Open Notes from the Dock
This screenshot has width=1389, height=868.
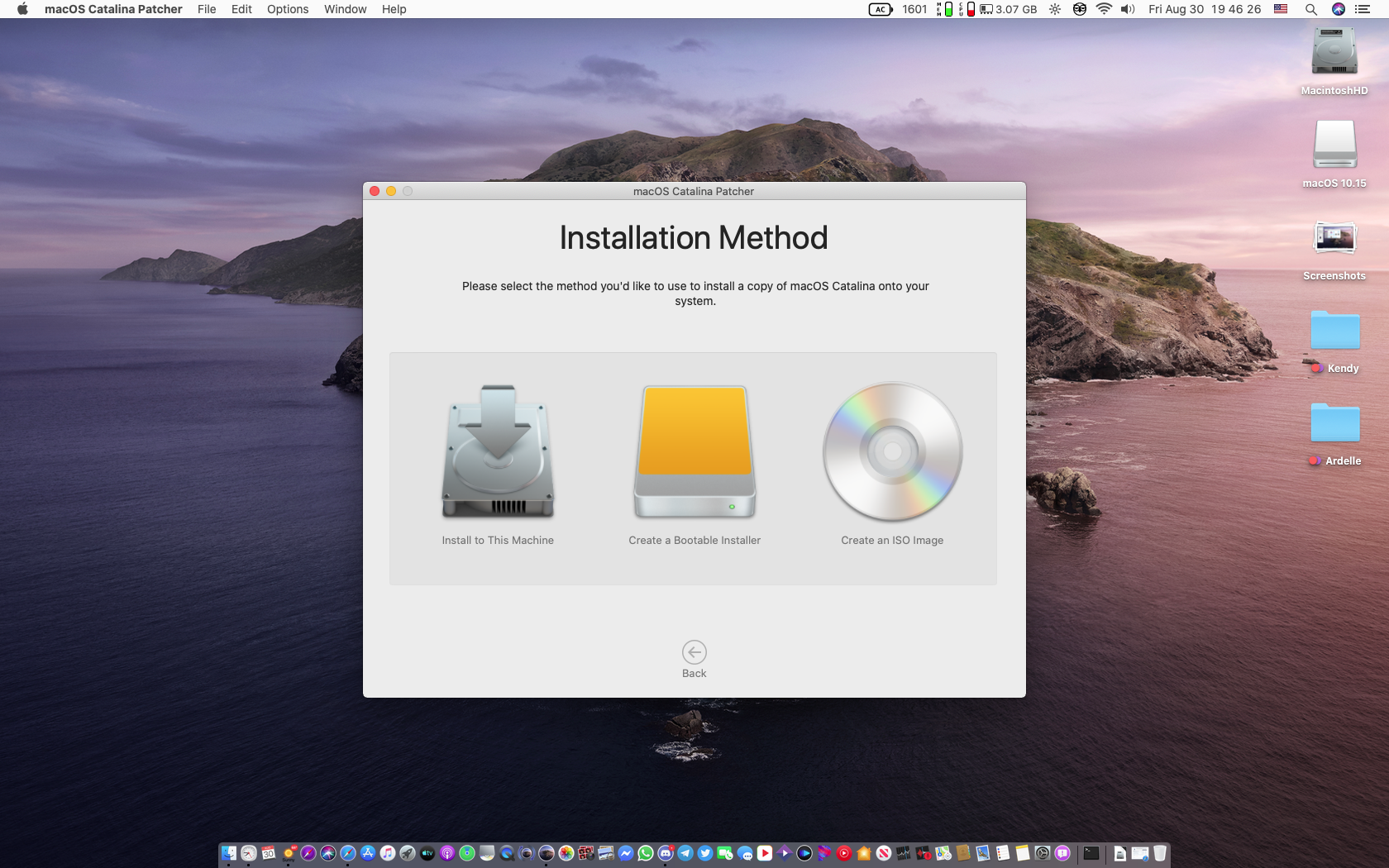coord(1022,853)
